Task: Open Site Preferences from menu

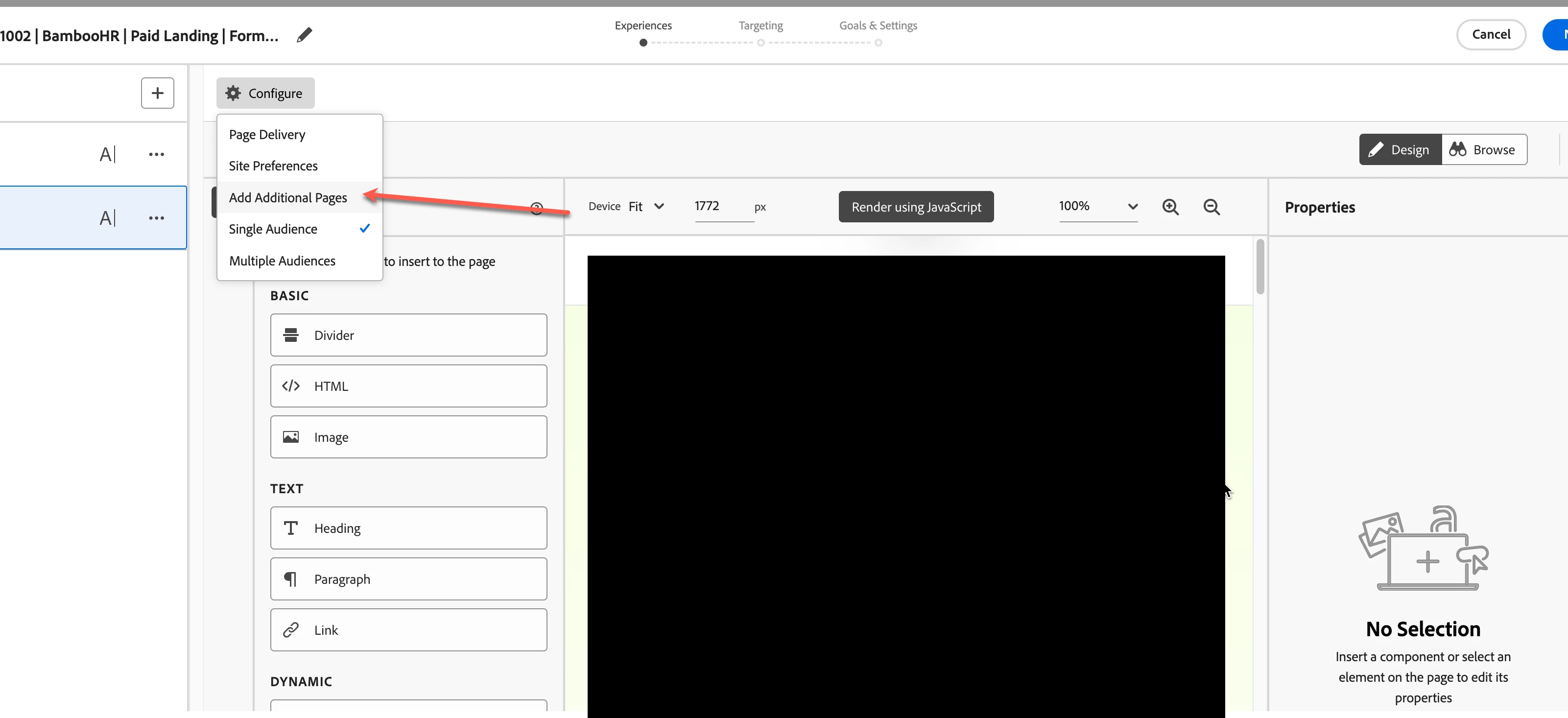Action: tap(273, 166)
